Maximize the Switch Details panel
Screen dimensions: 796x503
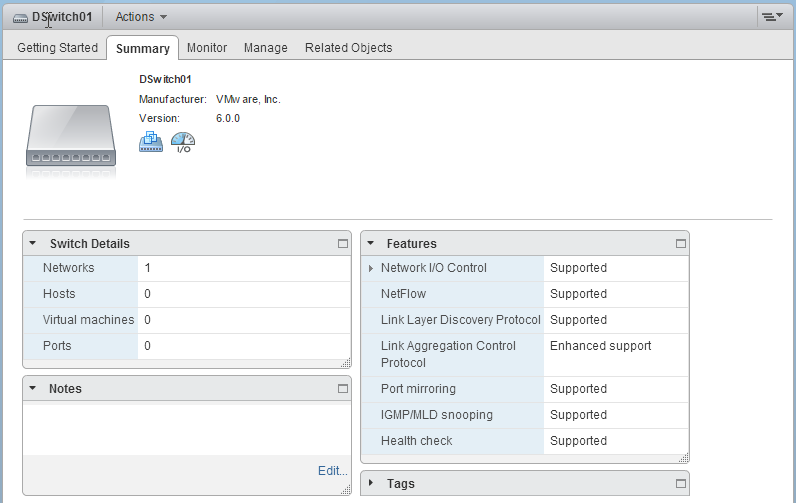point(342,243)
